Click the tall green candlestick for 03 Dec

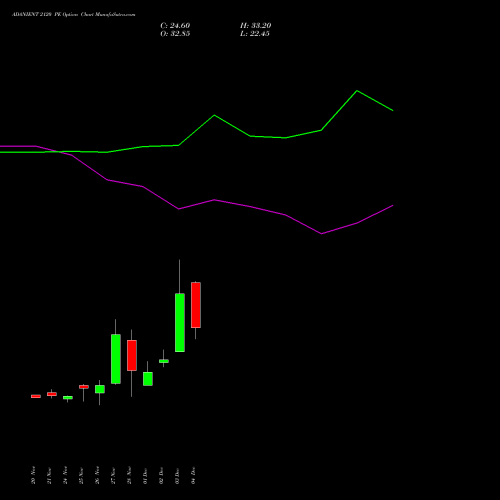click(180, 322)
